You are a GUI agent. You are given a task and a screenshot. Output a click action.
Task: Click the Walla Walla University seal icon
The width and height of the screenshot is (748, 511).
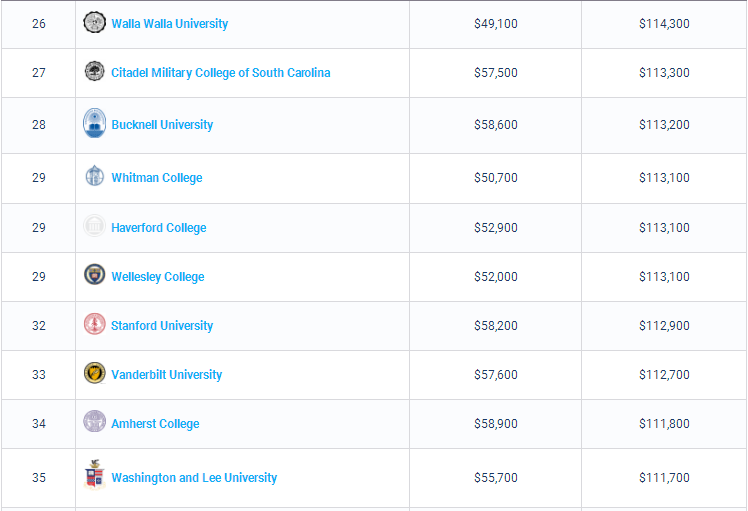click(94, 22)
